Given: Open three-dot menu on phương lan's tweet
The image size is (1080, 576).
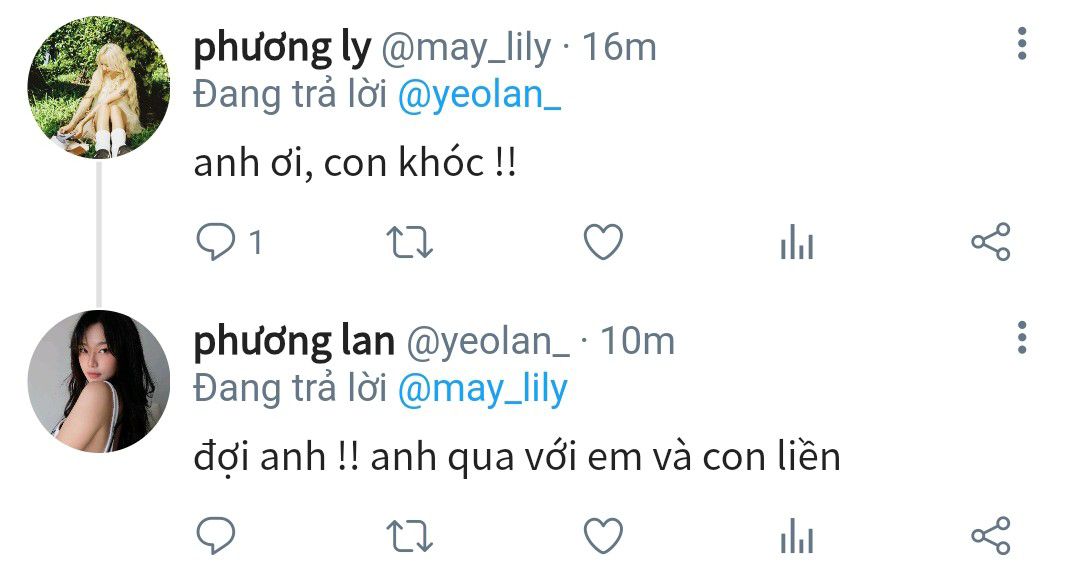Looking at the screenshot, I should click(x=1022, y=338).
